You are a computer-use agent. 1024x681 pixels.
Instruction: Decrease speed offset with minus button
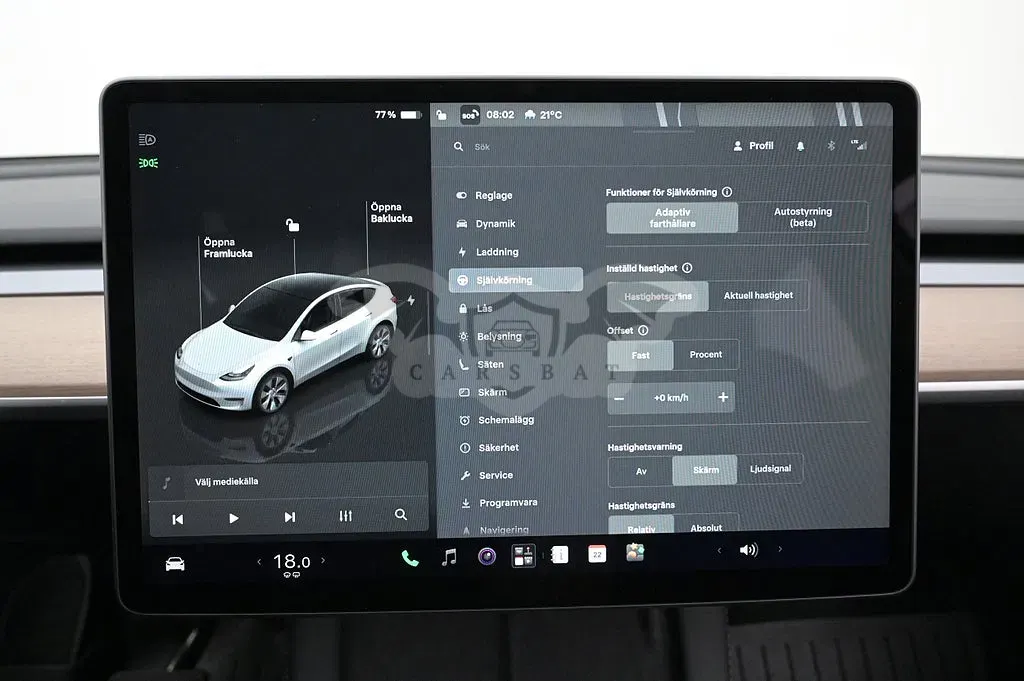coord(620,398)
